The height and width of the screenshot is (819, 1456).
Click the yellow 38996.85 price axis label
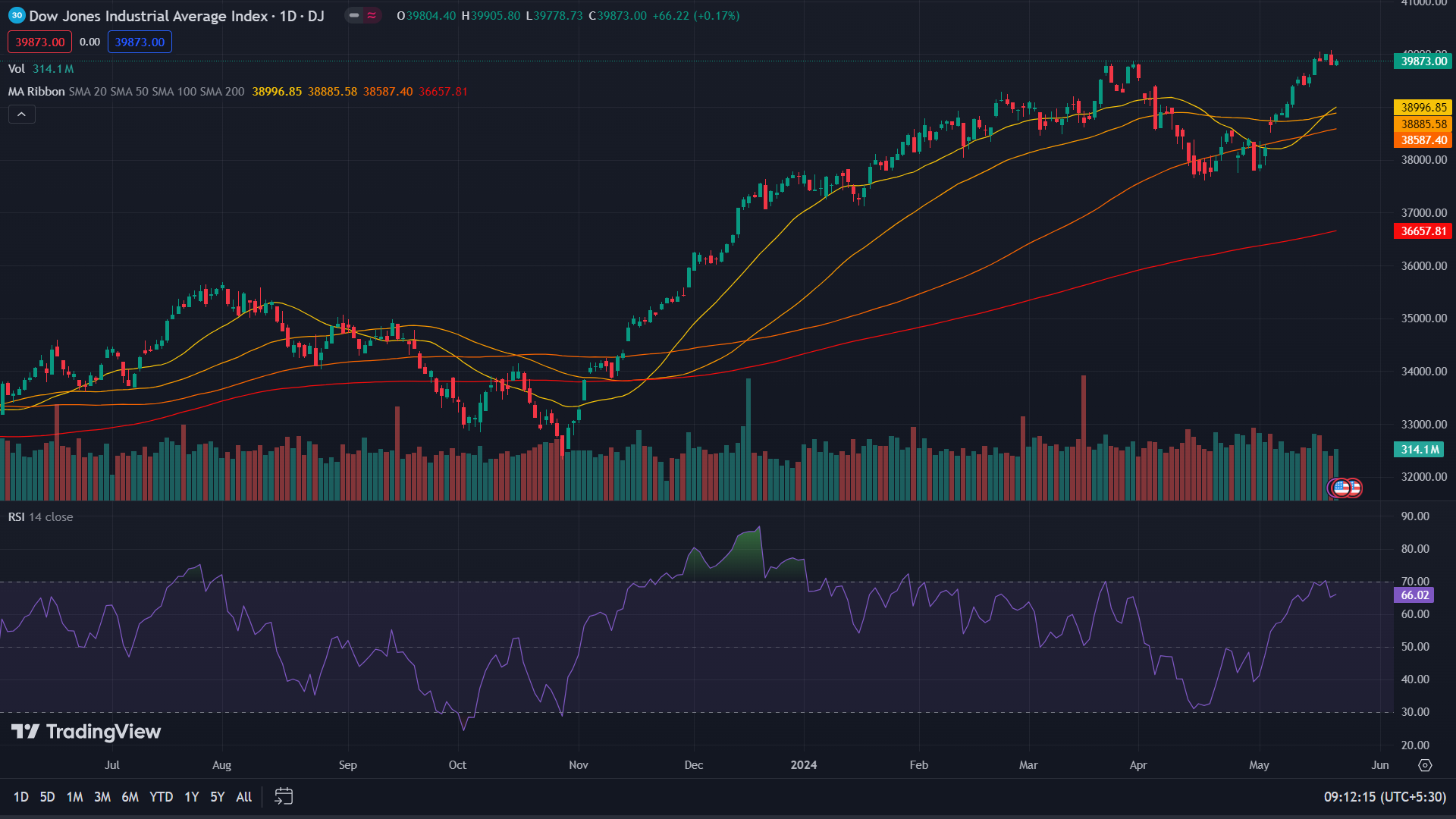[1423, 108]
